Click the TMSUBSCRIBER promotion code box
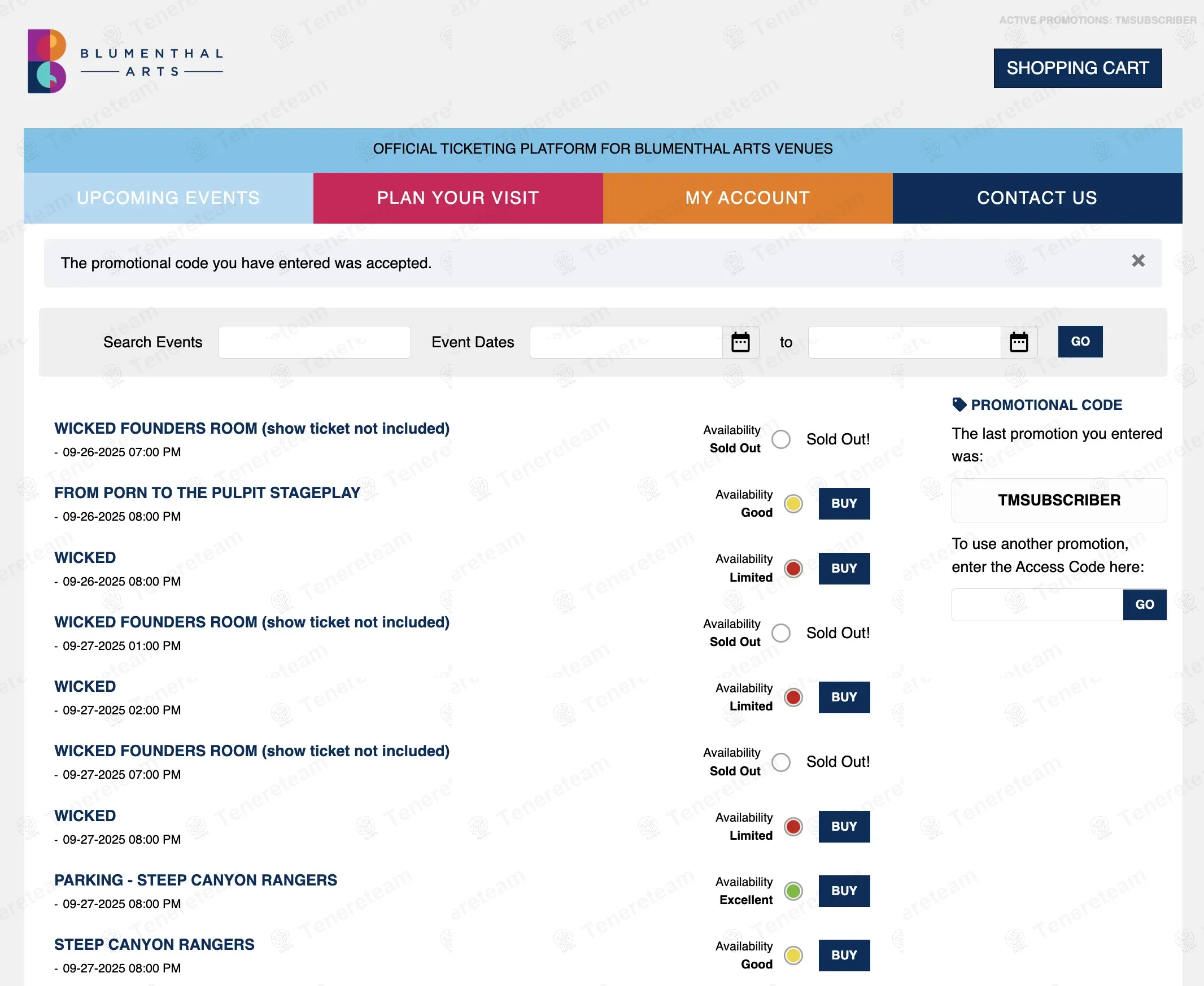 pyautogui.click(x=1059, y=500)
